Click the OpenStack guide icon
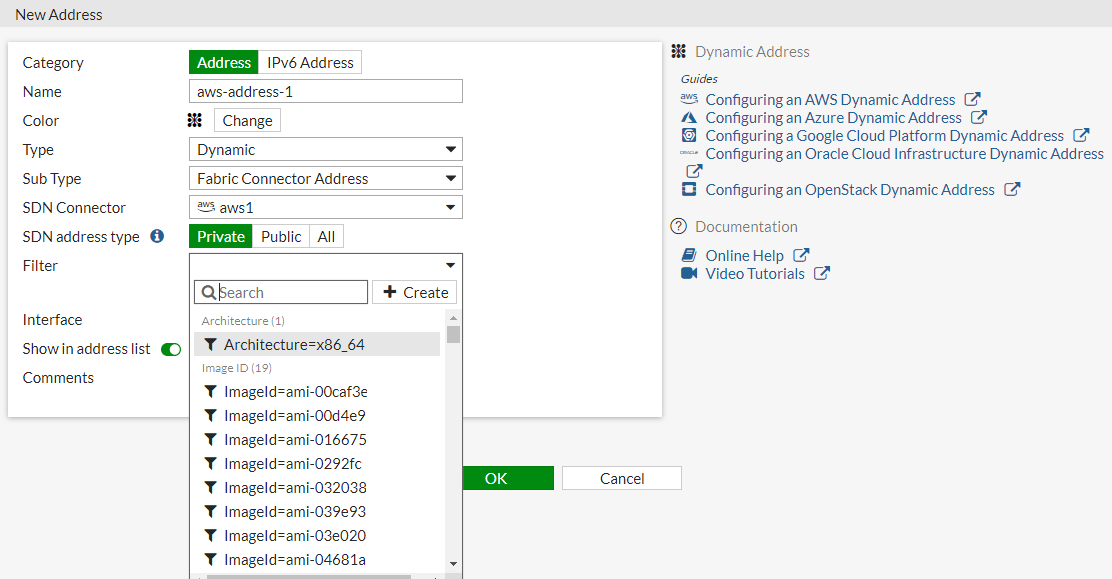This screenshot has height=579, width=1112. click(x=689, y=190)
